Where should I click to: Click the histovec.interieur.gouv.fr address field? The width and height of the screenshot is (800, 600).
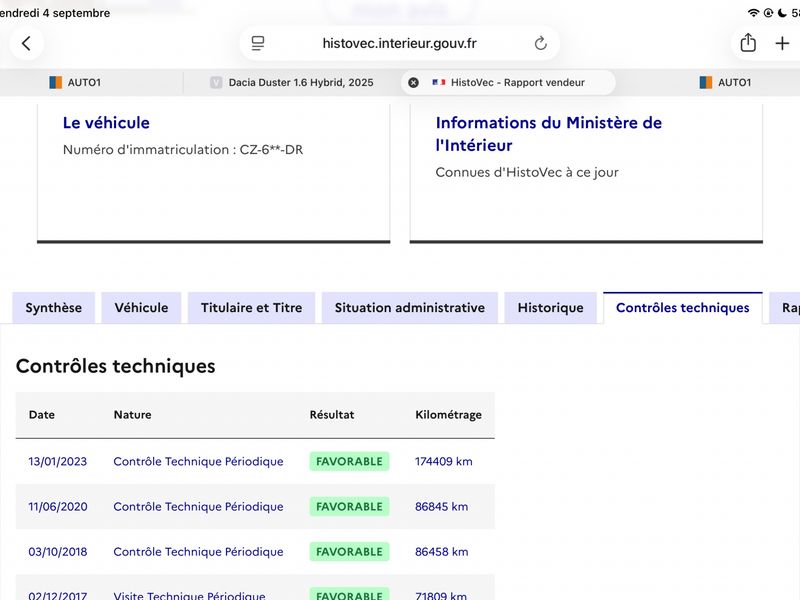(x=399, y=43)
